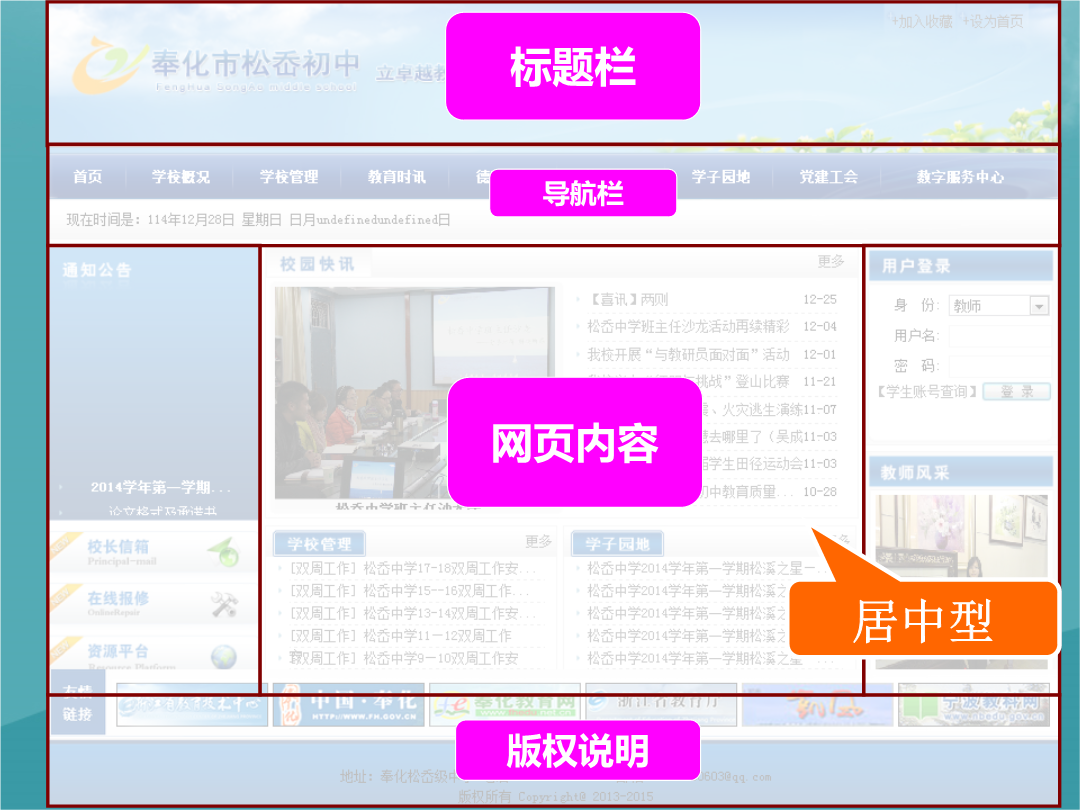This screenshot has width=1080, height=810.
Task: Click the 教师风采 panel heading
Action: coord(915,472)
